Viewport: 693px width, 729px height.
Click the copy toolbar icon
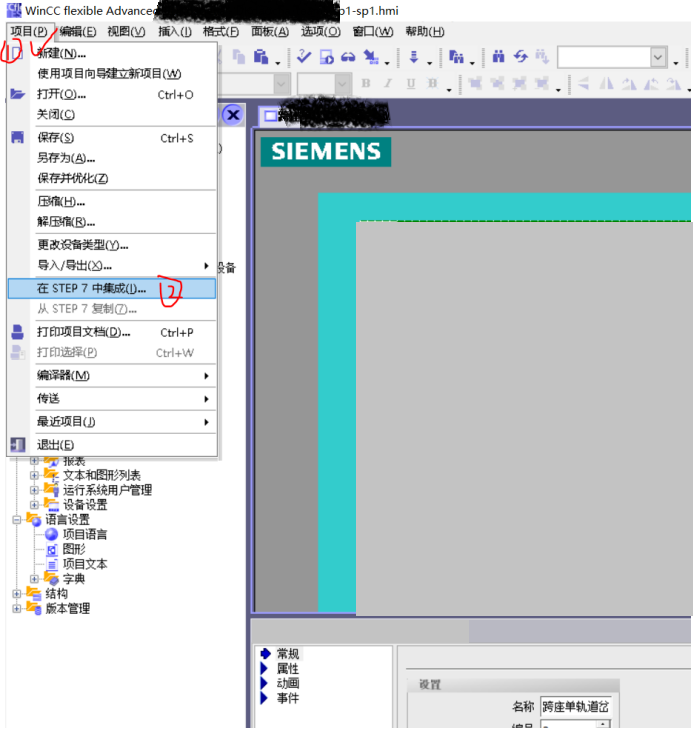click(239, 57)
